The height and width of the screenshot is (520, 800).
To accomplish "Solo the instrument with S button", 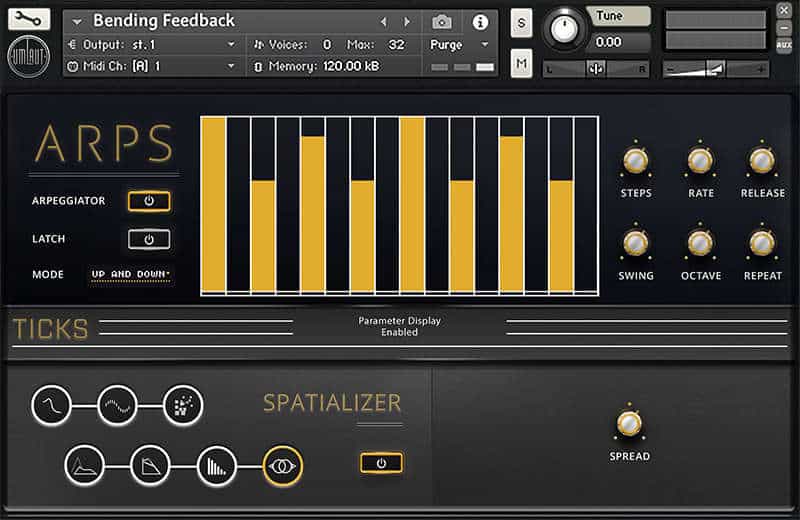I will [521, 23].
